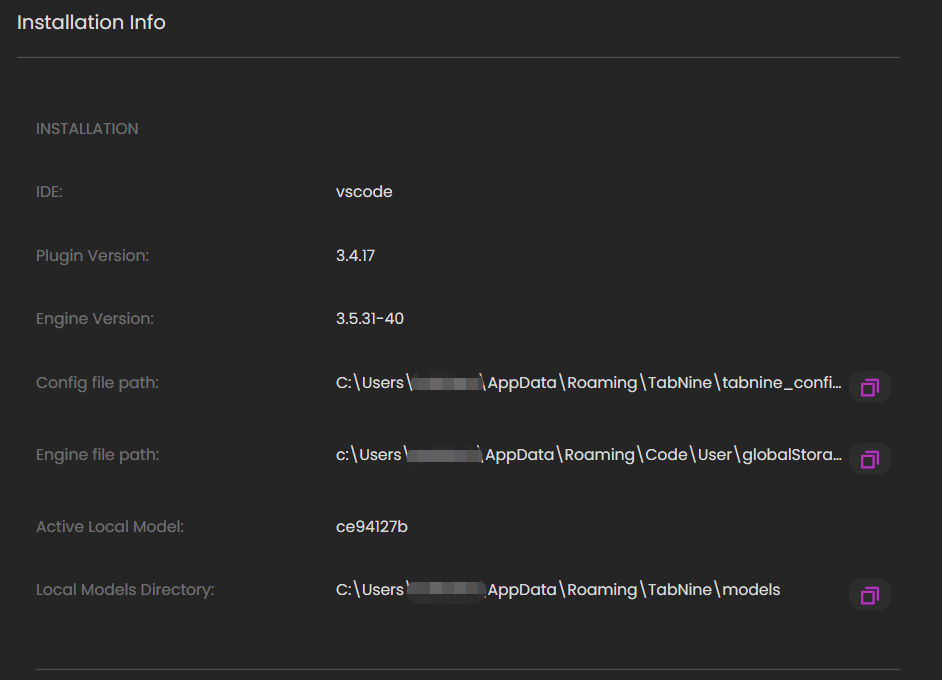Click the INSTALLATION section label
Image resolution: width=942 pixels, height=680 pixels.
click(87, 129)
